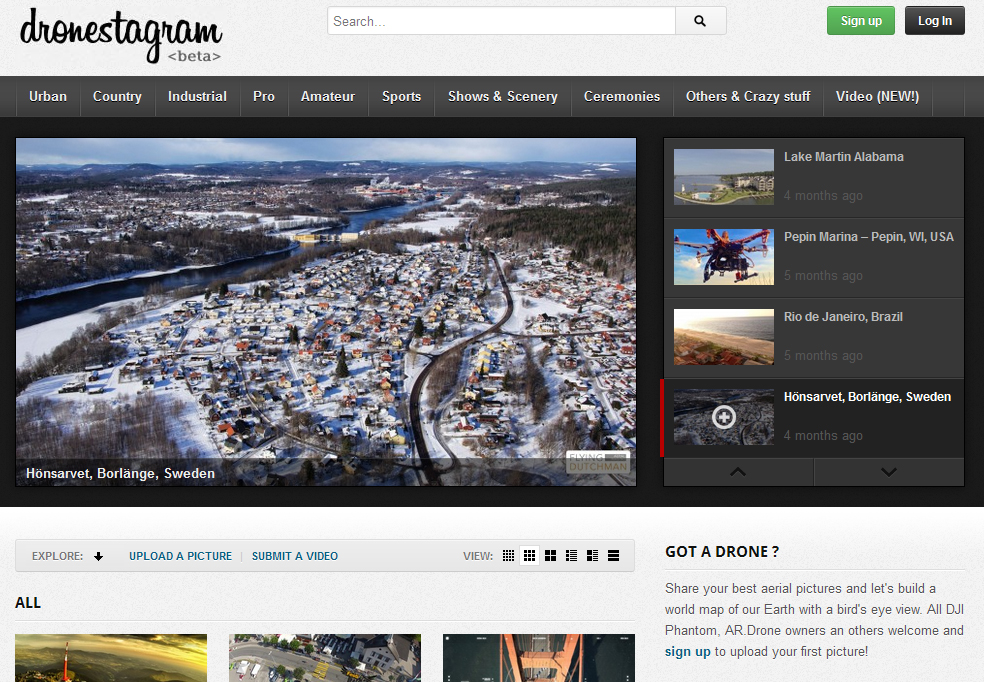The width and height of the screenshot is (984, 682).
Task: Click the Log In button
Action: 934,21
